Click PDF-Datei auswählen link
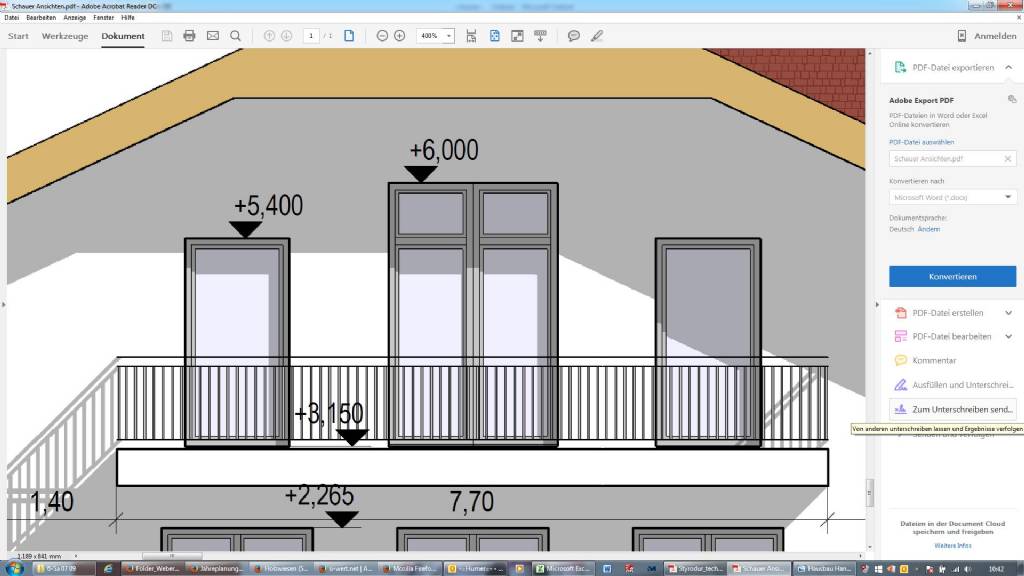 click(x=921, y=142)
